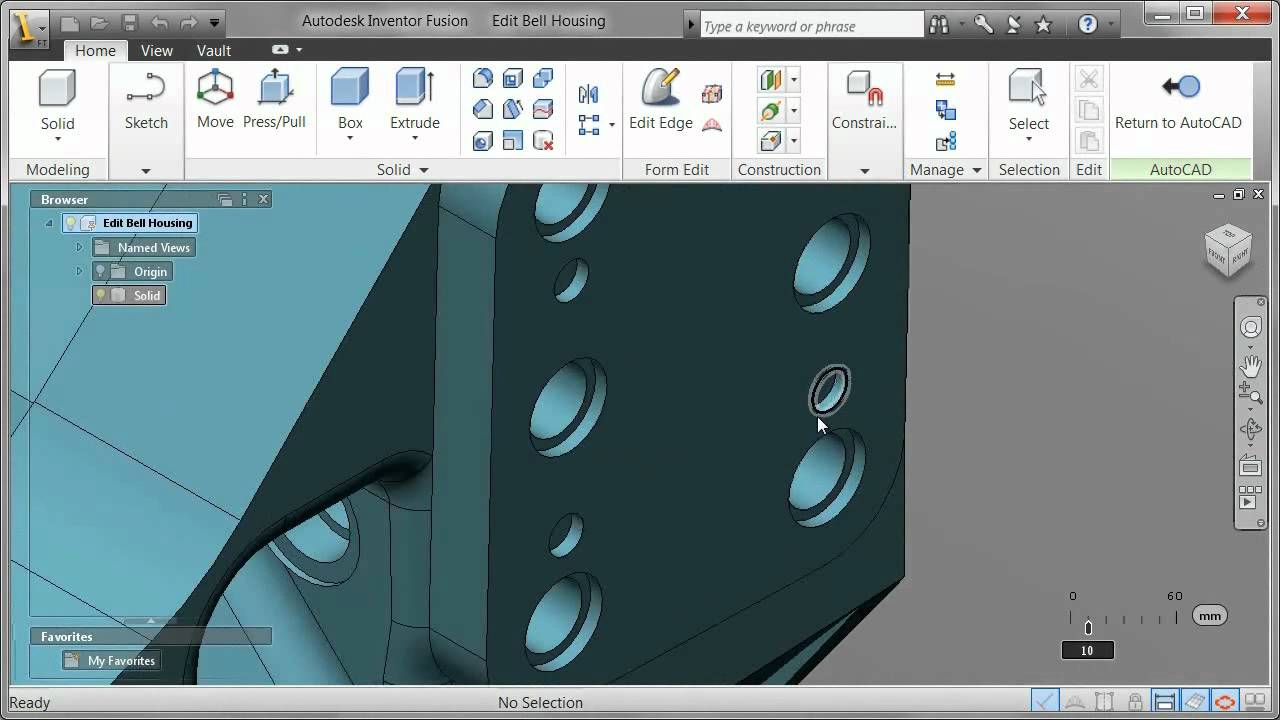Type in the keyword search field
This screenshot has width=1280, height=720.
[x=811, y=26]
